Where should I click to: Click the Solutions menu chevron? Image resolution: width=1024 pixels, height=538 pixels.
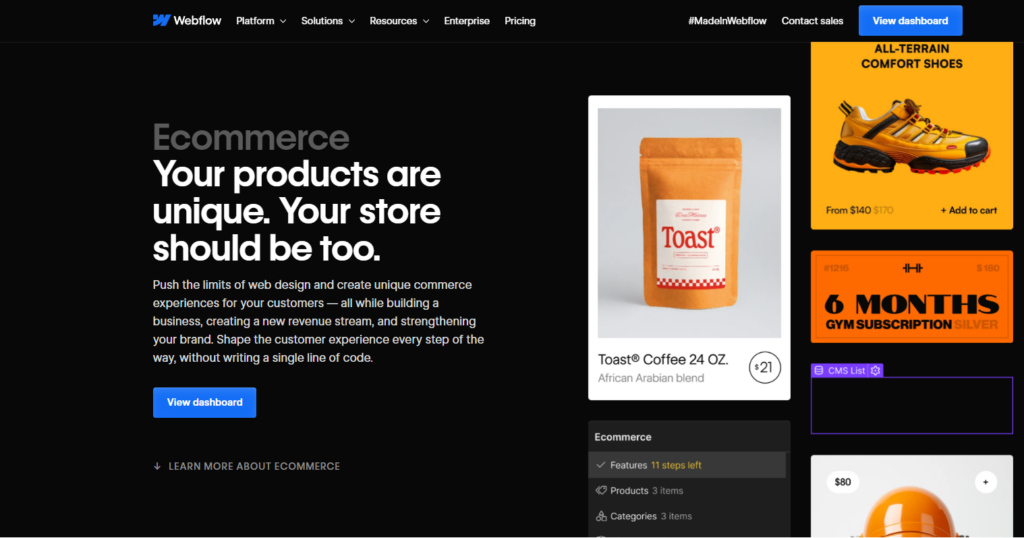click(x=351, y=22)
